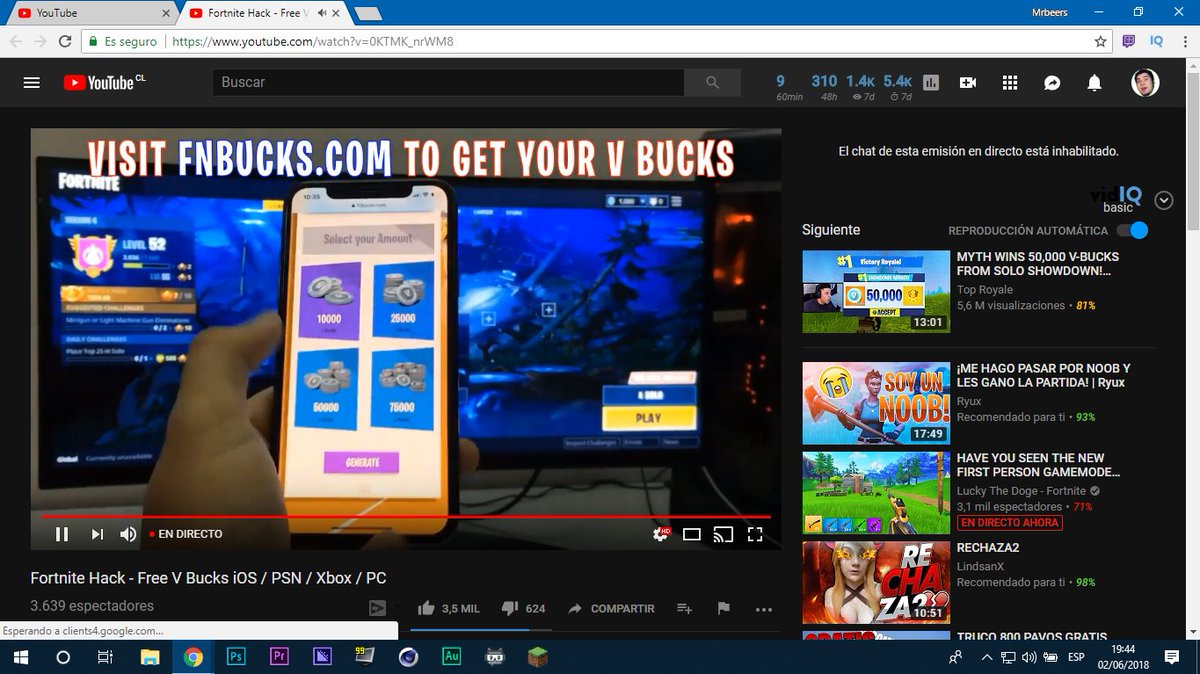
Task: Like the video (3,5 MIL)
Action: 448,608
